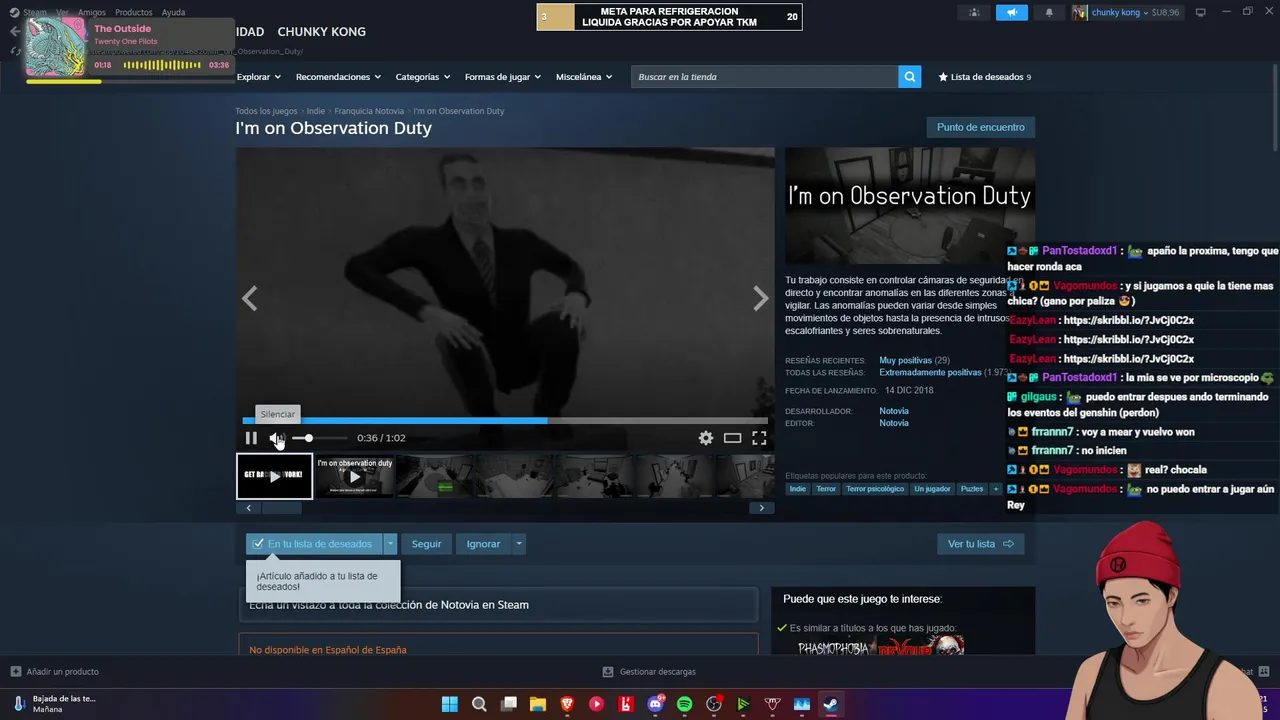Viewport: 1280px width, 720px height.
Task: Open Todos los juegos breadcrumb
Action: pos(266,111)
